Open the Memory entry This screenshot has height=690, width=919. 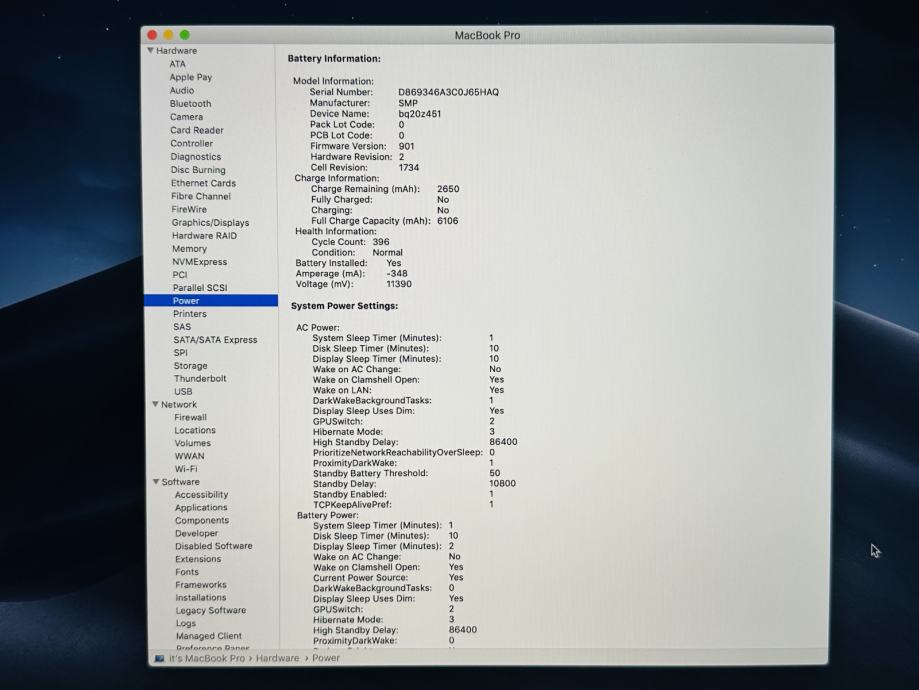tap(189, 249)
